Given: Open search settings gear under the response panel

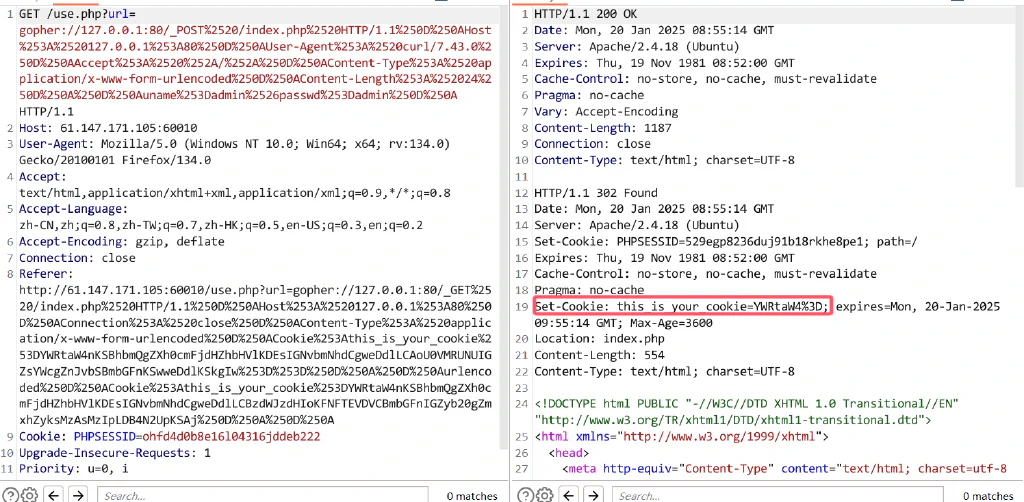Looking at the screenshot, I should coord(543,495).
